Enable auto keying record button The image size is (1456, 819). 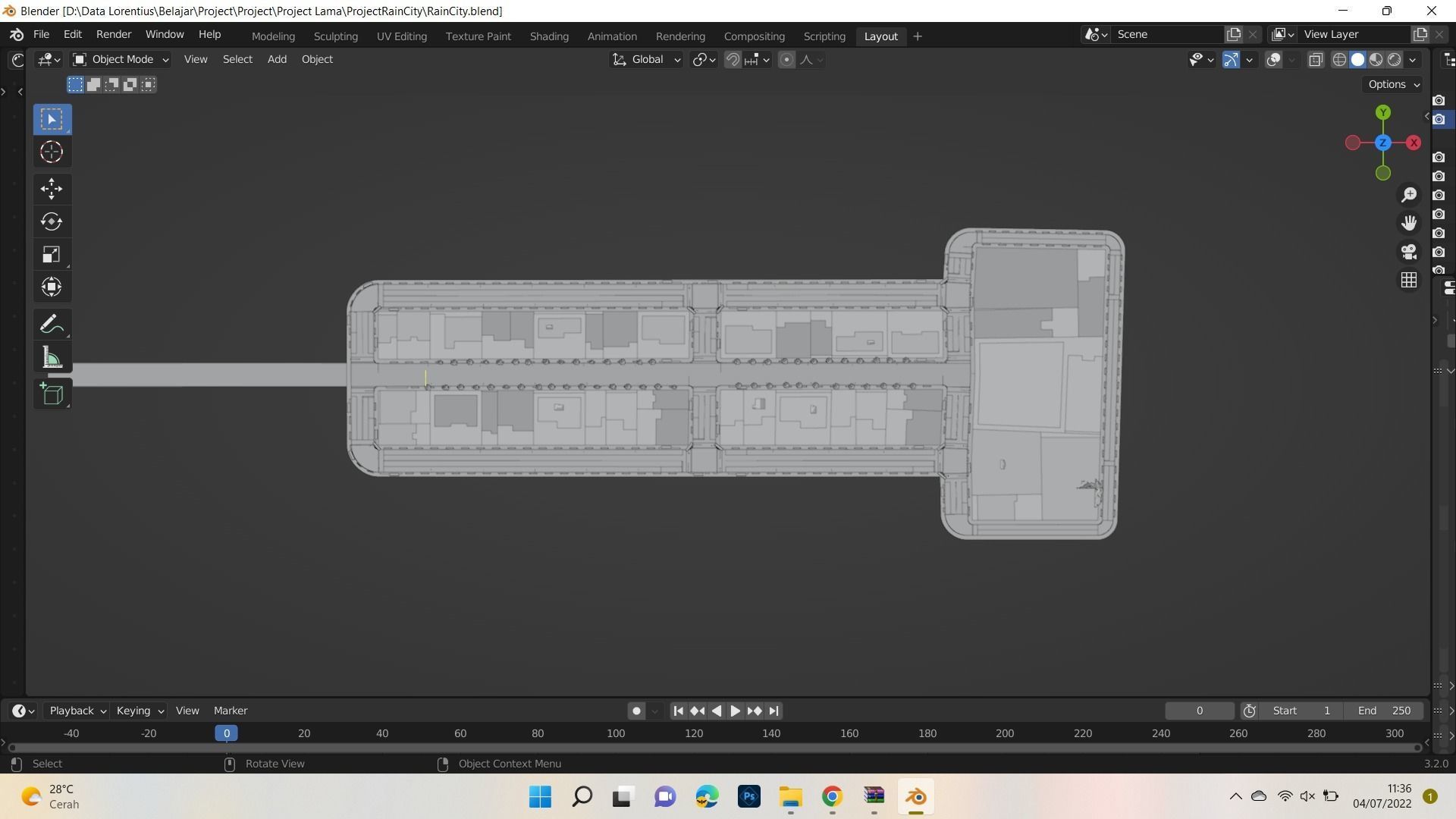(x=636, y=711)
